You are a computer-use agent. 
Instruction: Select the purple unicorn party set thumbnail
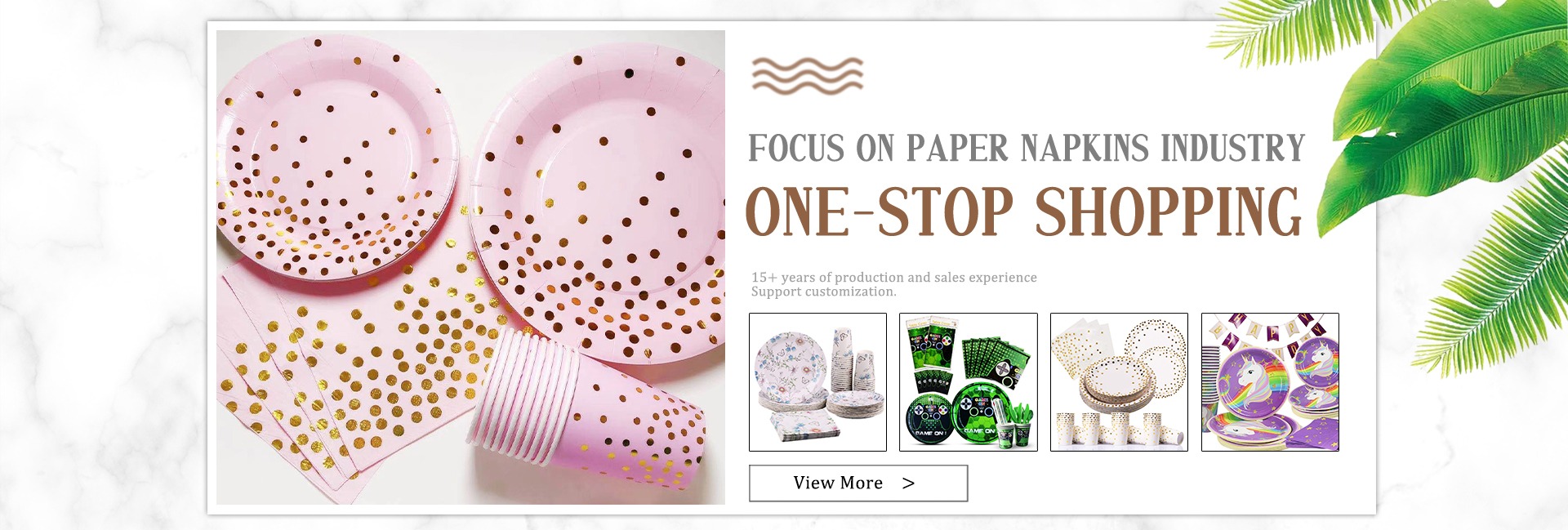click(x=1270, y=382)
